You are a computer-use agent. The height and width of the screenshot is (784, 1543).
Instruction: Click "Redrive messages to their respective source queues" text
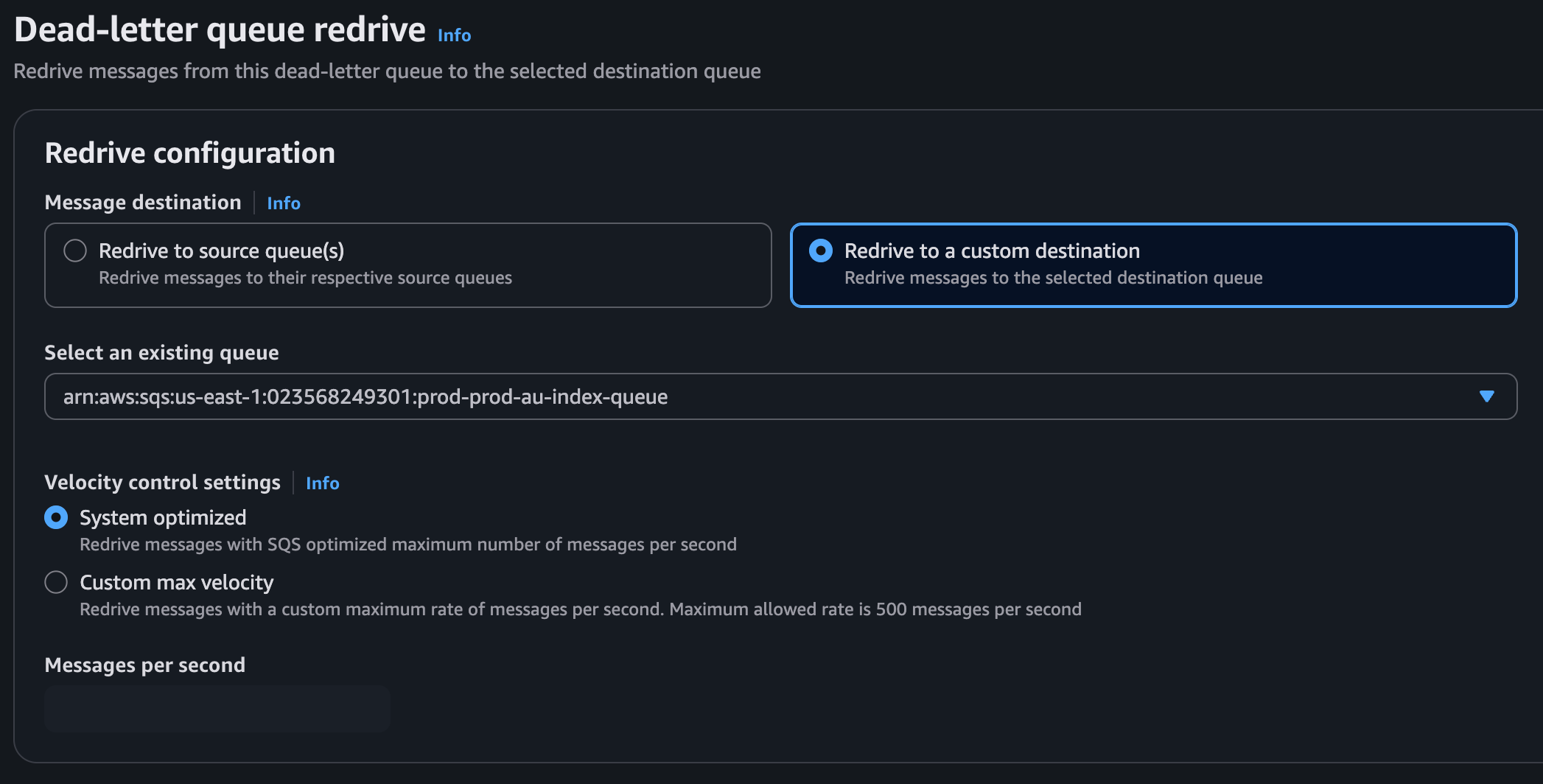tap(305, 278)
